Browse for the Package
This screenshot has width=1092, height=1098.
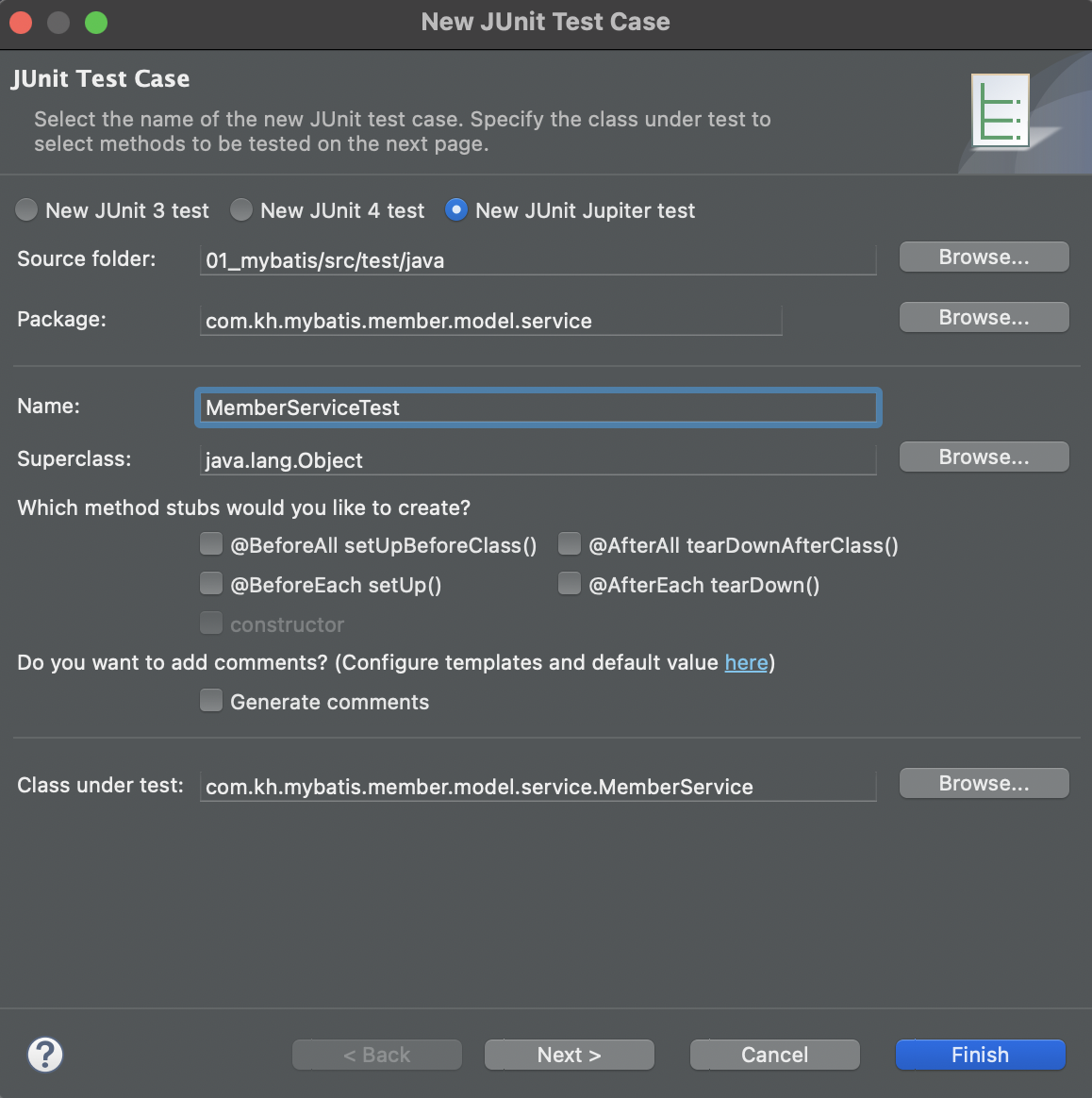(984, 317)
